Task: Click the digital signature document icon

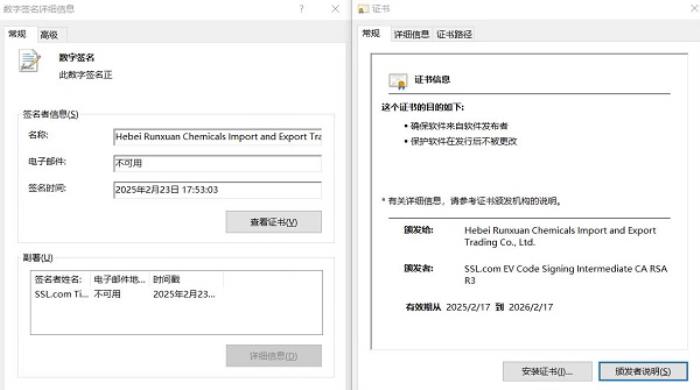Action: click(29, 61)
